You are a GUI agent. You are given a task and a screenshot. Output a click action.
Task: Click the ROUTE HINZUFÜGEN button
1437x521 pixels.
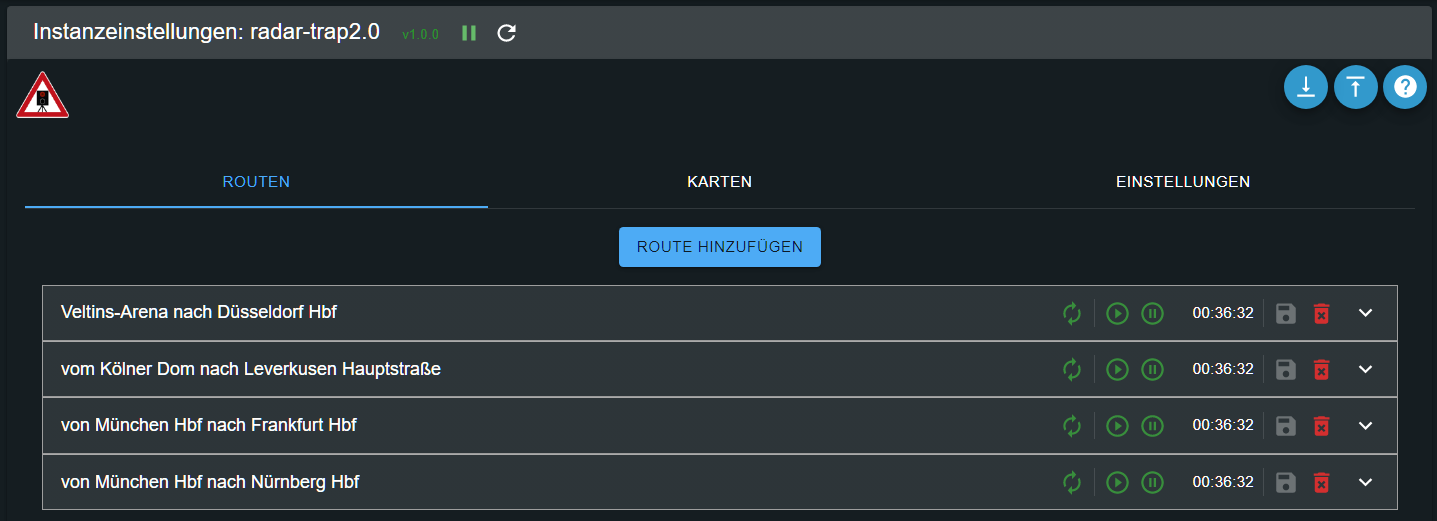[720, 247]
